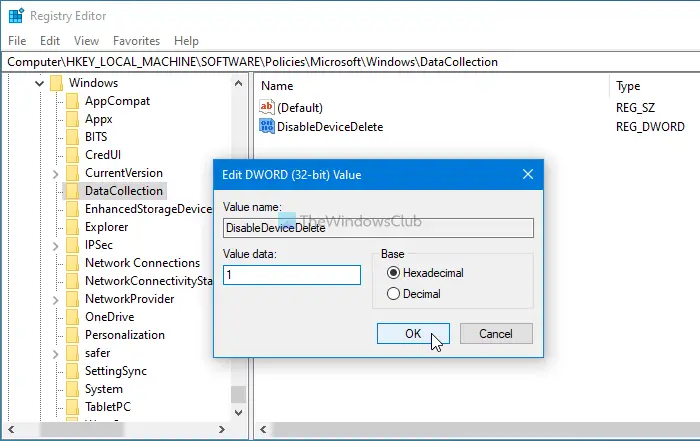
Task: Select the Network Connections key label
Action: click(x=142, y=263)
